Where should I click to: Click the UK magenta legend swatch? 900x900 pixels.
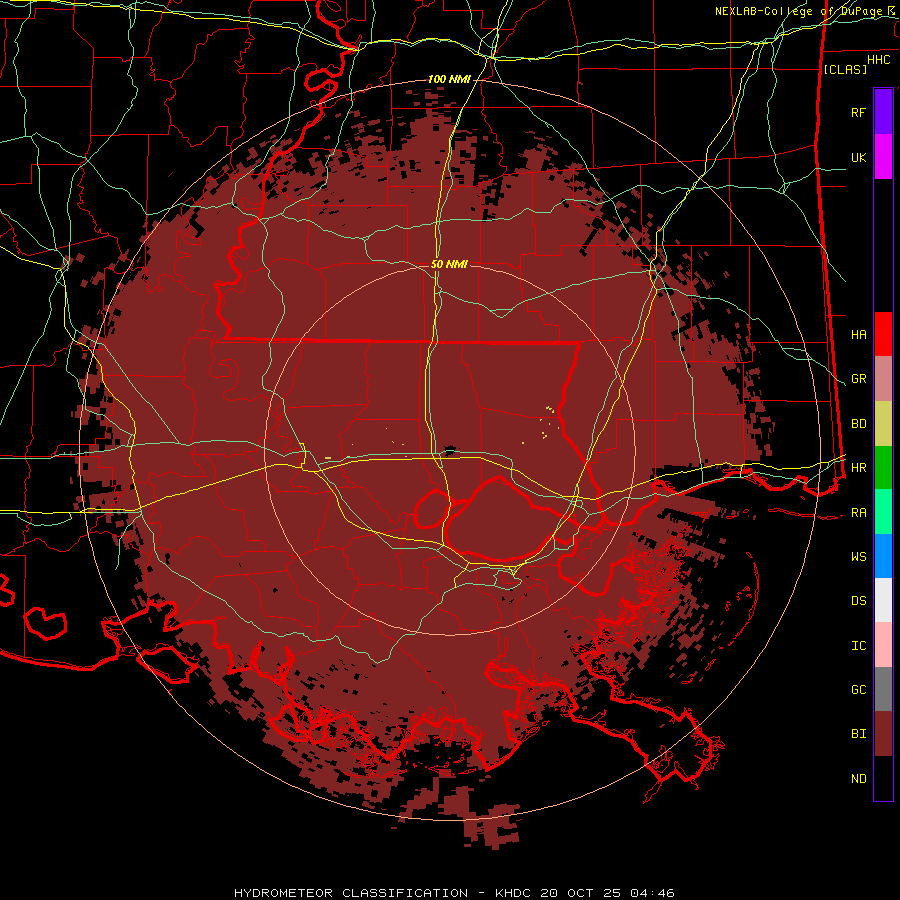(x=883, y=157)
